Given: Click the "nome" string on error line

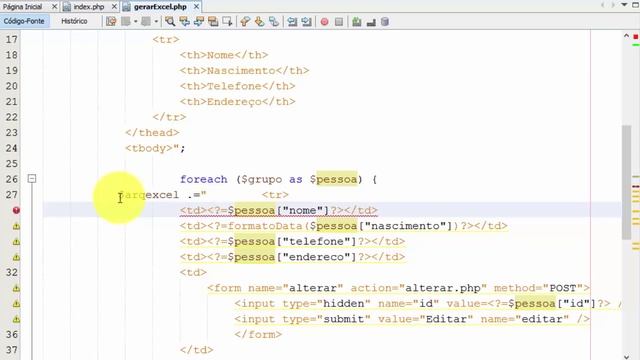Looking at the screenshot, I should point(302,211).
